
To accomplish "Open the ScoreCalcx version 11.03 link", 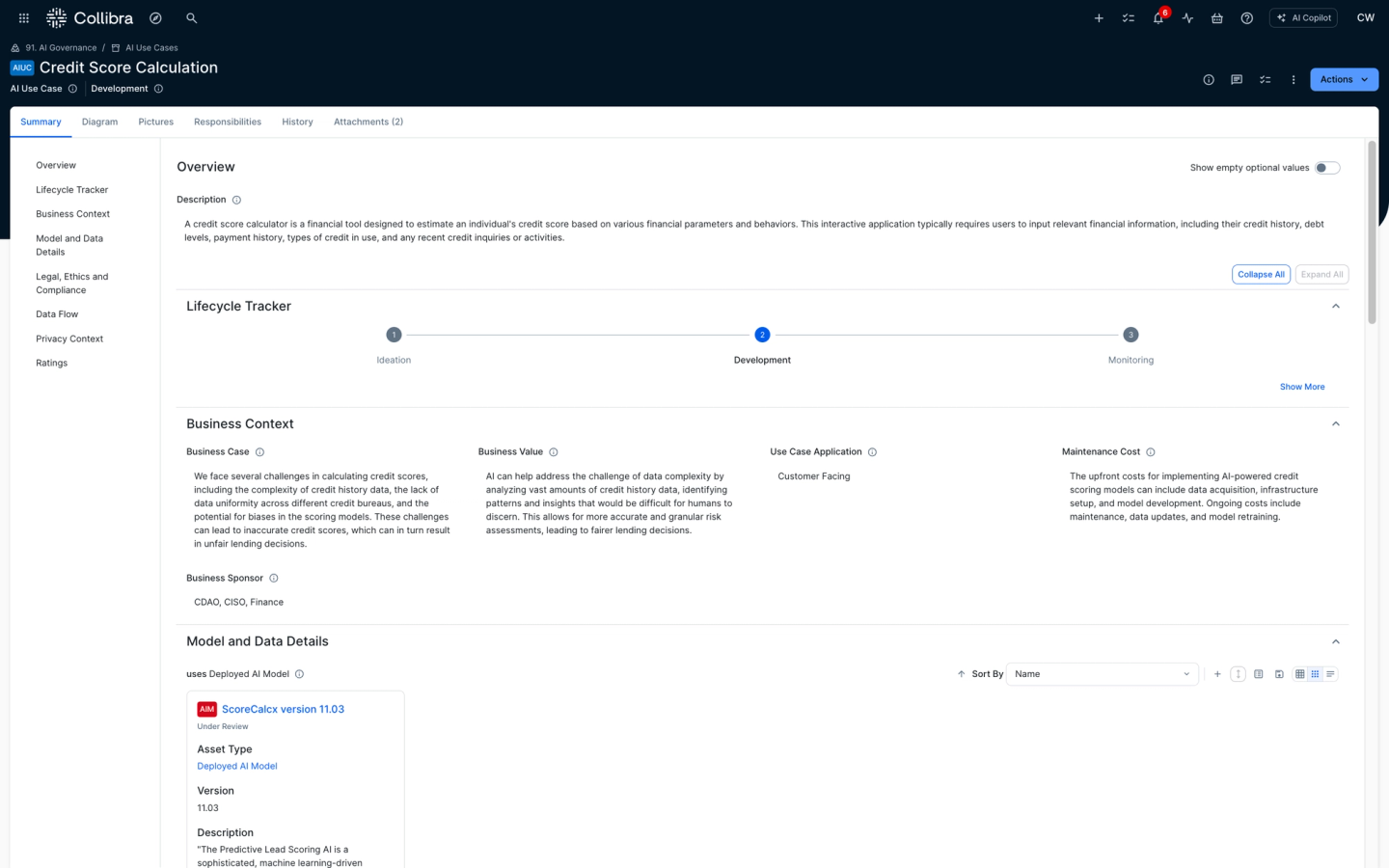I will [x=282, y=709].
